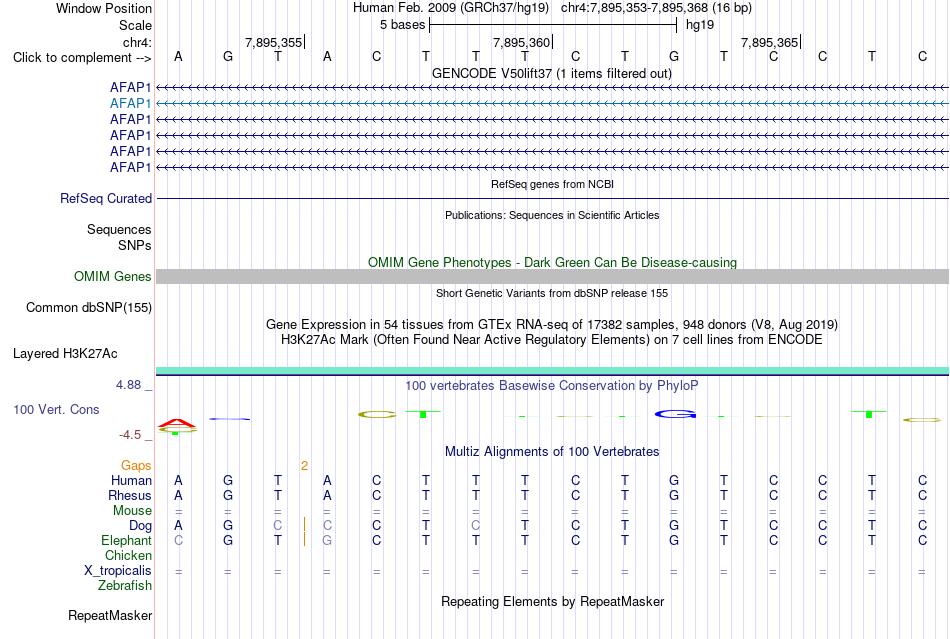950x639 pixels.
Task: Click chr4:7,895,353-7,895,368 (16 bp) position text
Action: coord(656,8)
